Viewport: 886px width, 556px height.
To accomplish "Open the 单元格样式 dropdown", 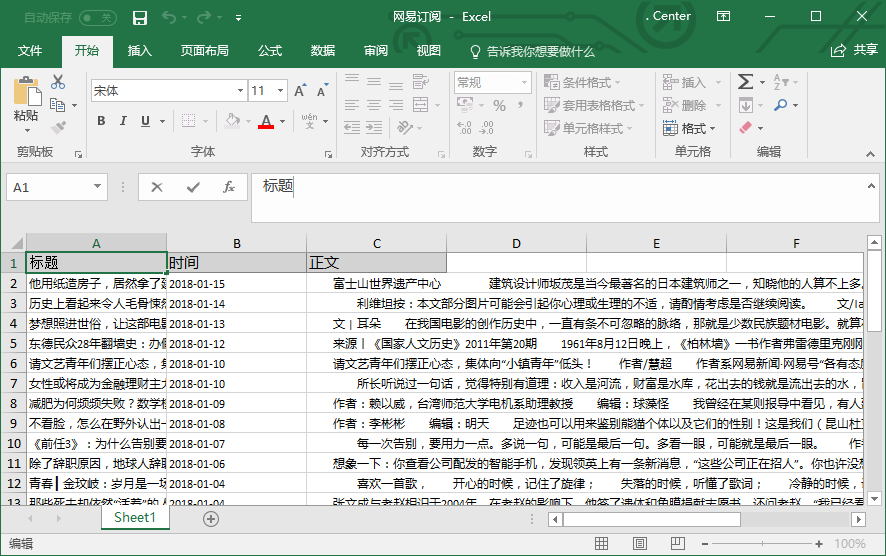I will pyautogui.click(x=588, y=128).
